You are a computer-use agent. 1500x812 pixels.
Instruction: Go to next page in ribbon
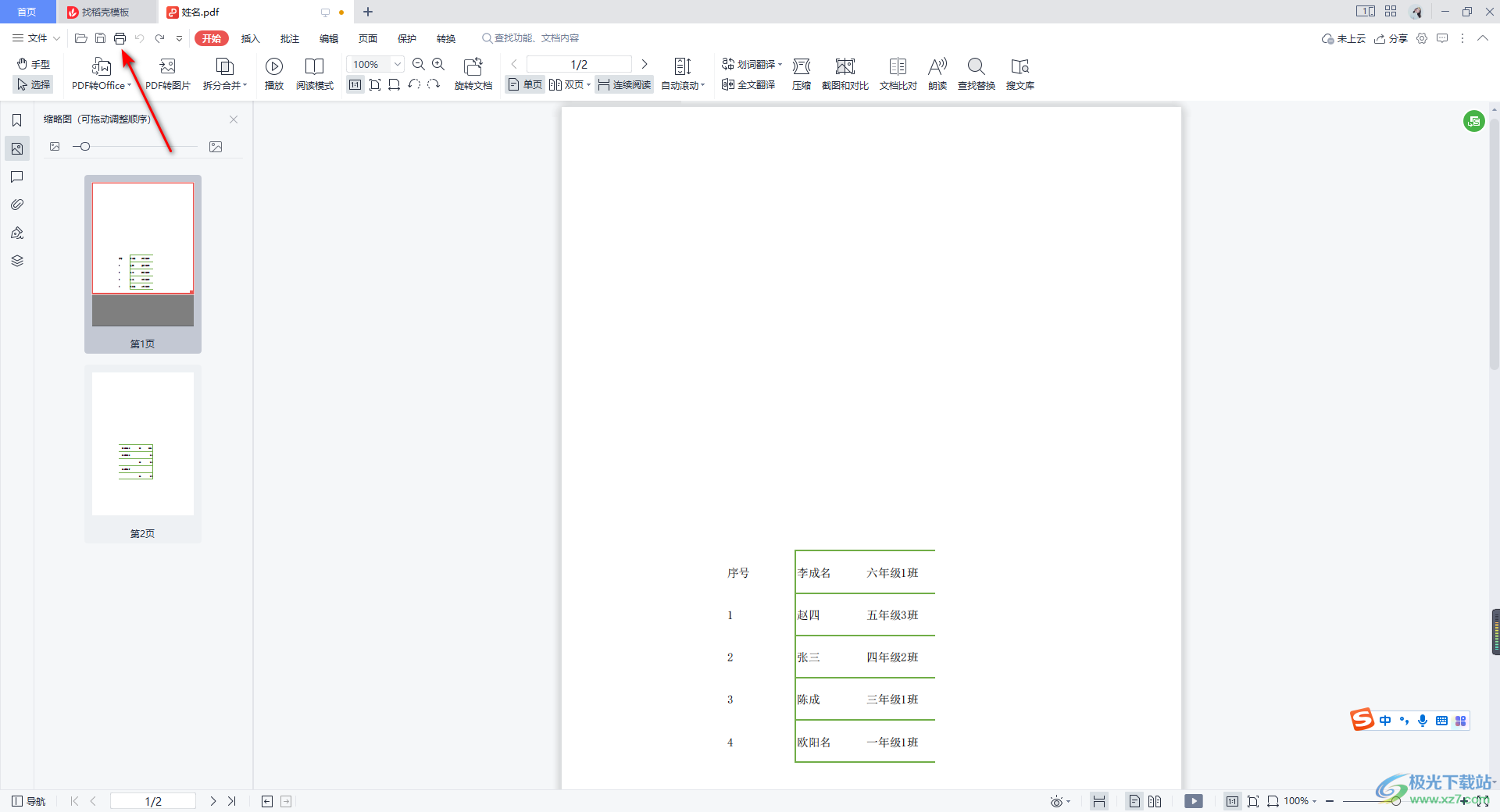click(645, 64)
